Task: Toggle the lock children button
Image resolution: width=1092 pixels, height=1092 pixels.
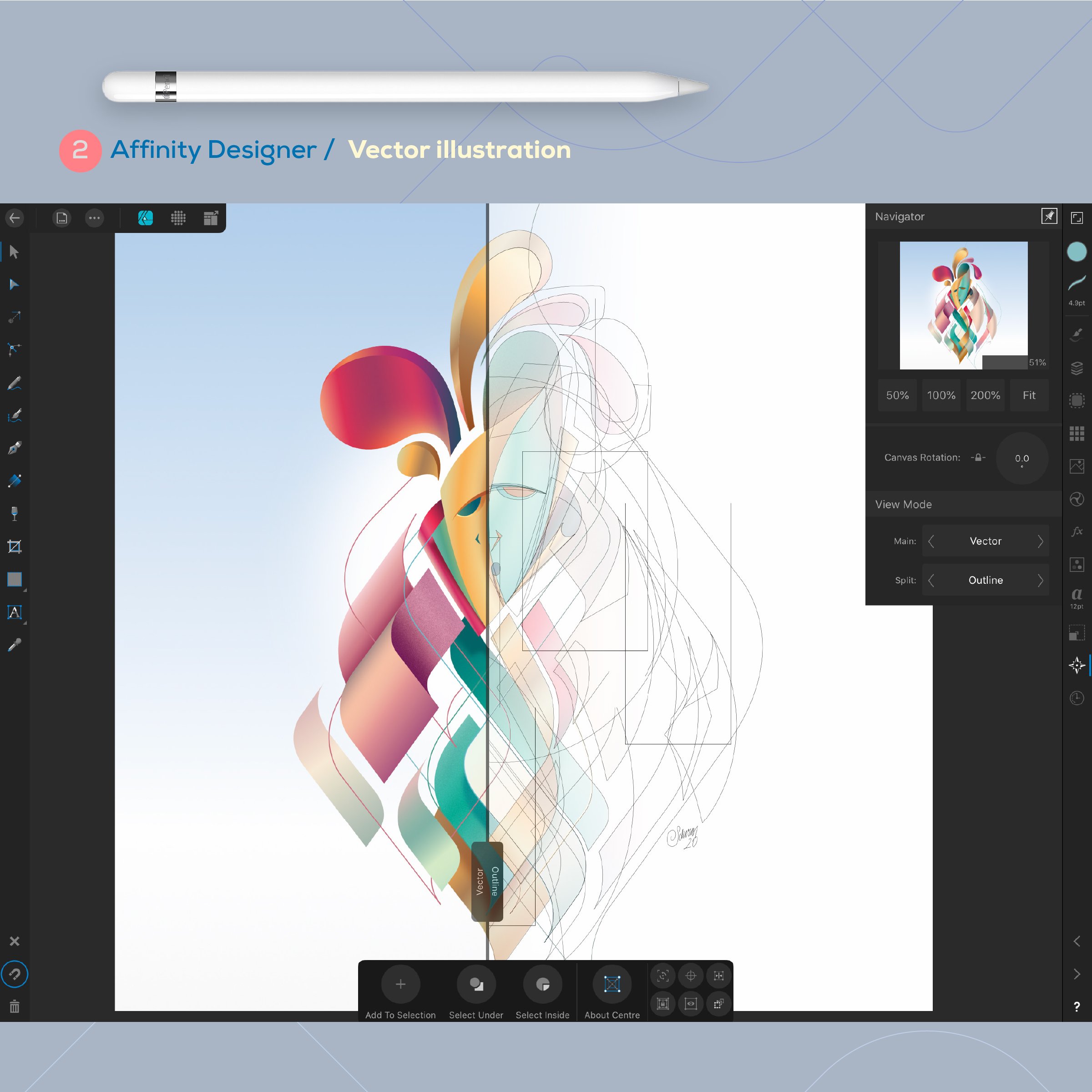Action: click(663, 1004)
